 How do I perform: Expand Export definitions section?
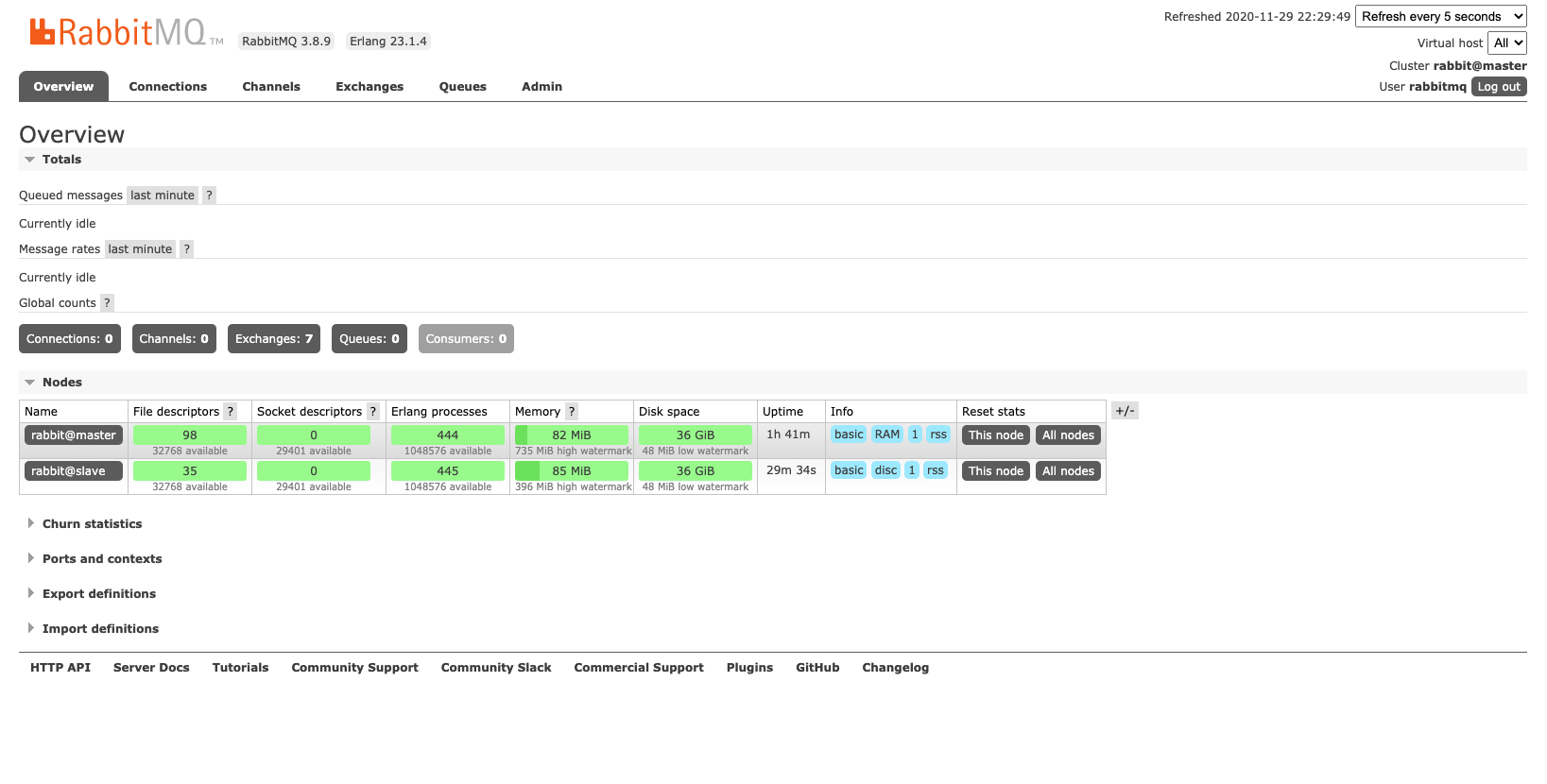[x=99, y=594]
